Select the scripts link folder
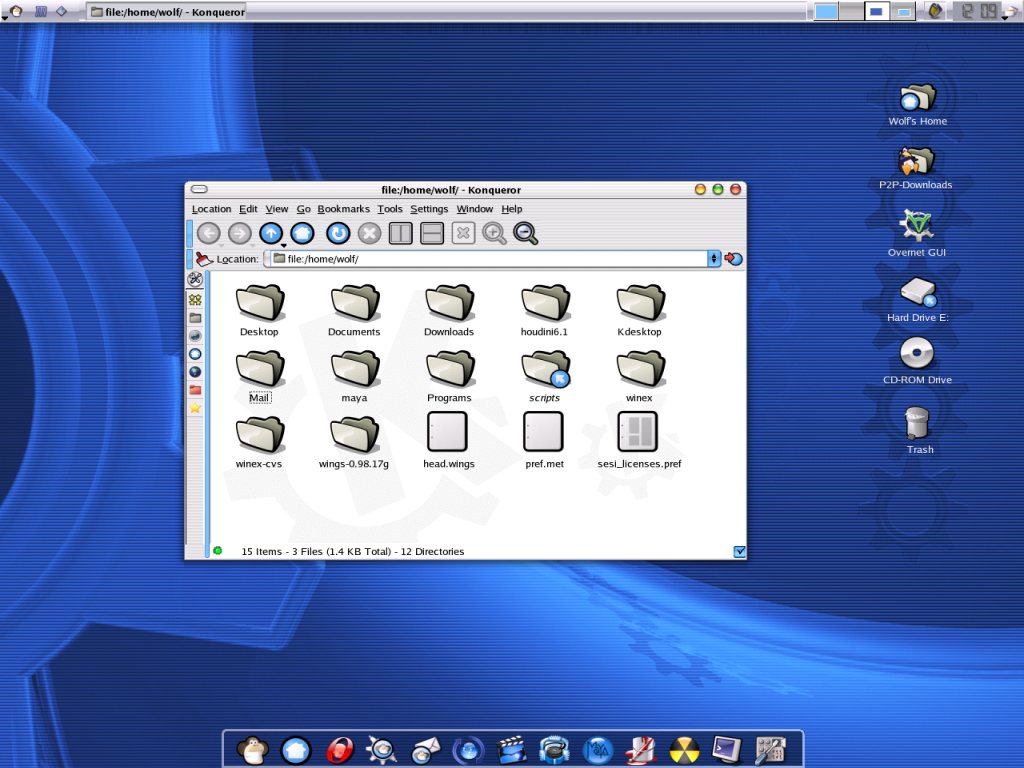Image resolution: width=1024 pixels, height=768 pixels. [545, 376]
